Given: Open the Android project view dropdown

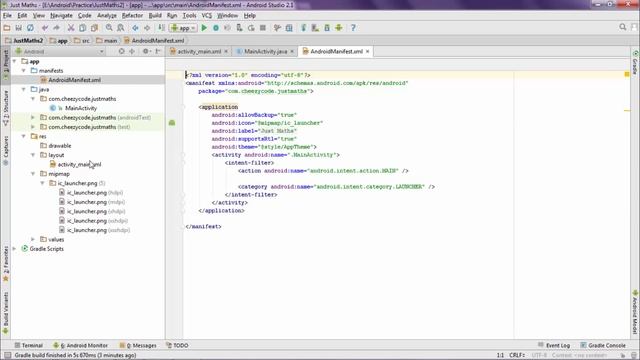Looking at the screenshot, I should point(60,51).
